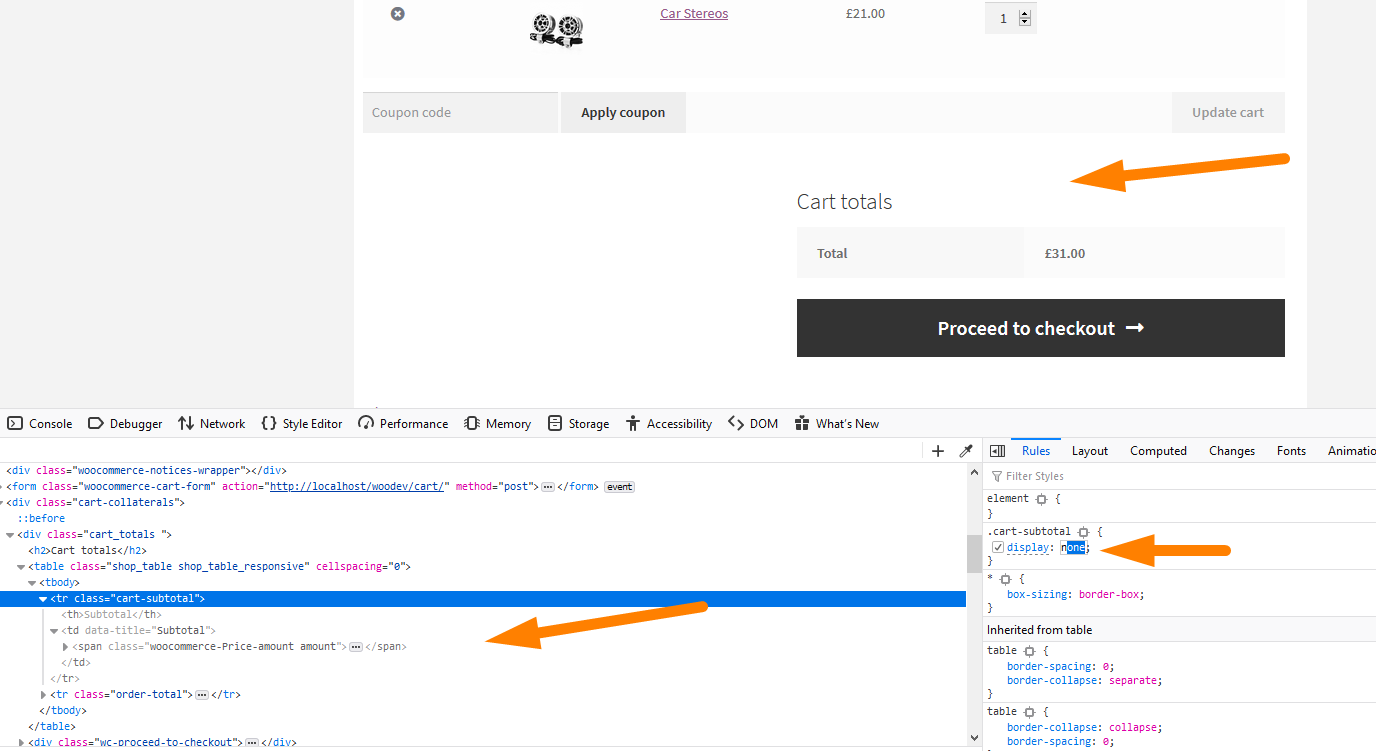Viewport: 1376px width, 751px height.
Task: Click Proceed to checkout button
Action: (1041, 328)
